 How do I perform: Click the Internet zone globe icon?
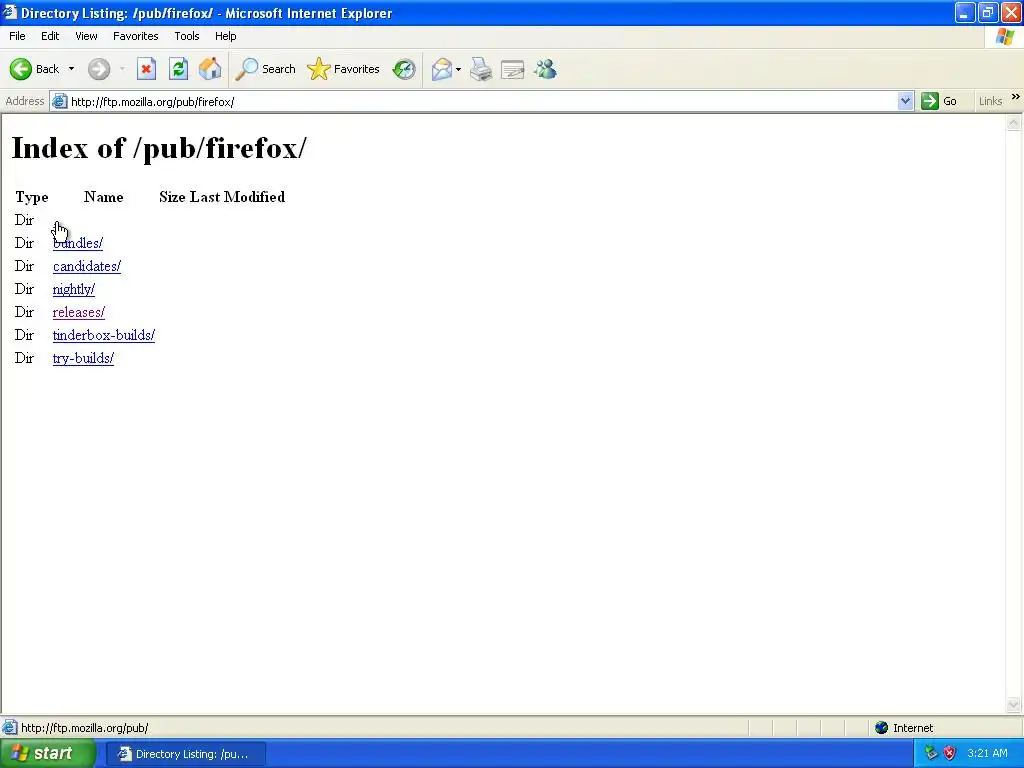pos(882,728)
